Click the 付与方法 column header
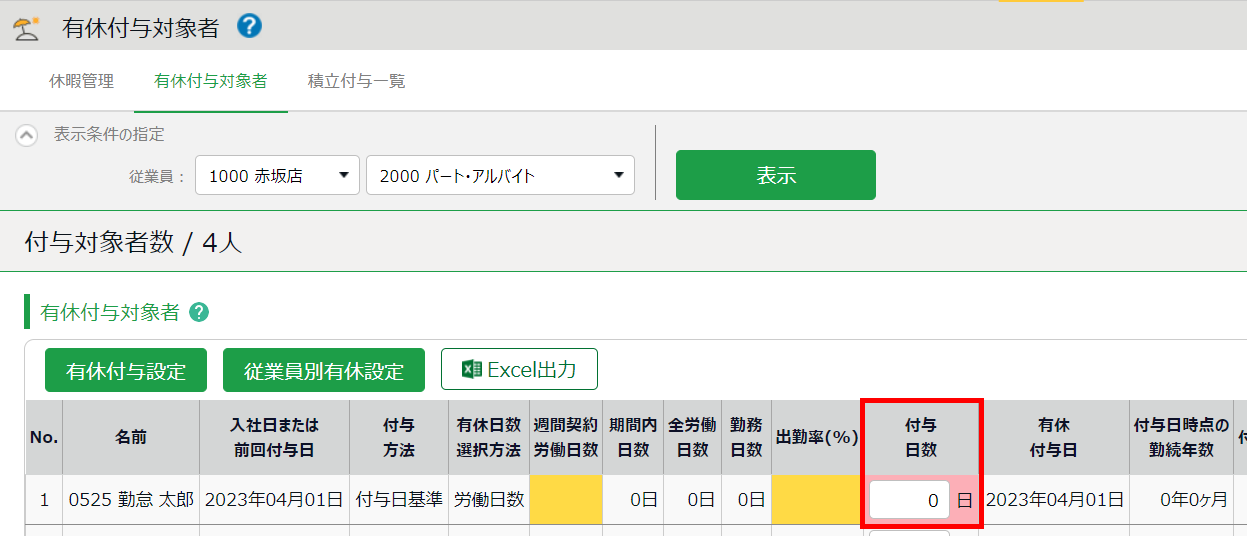 pos(398,438)
